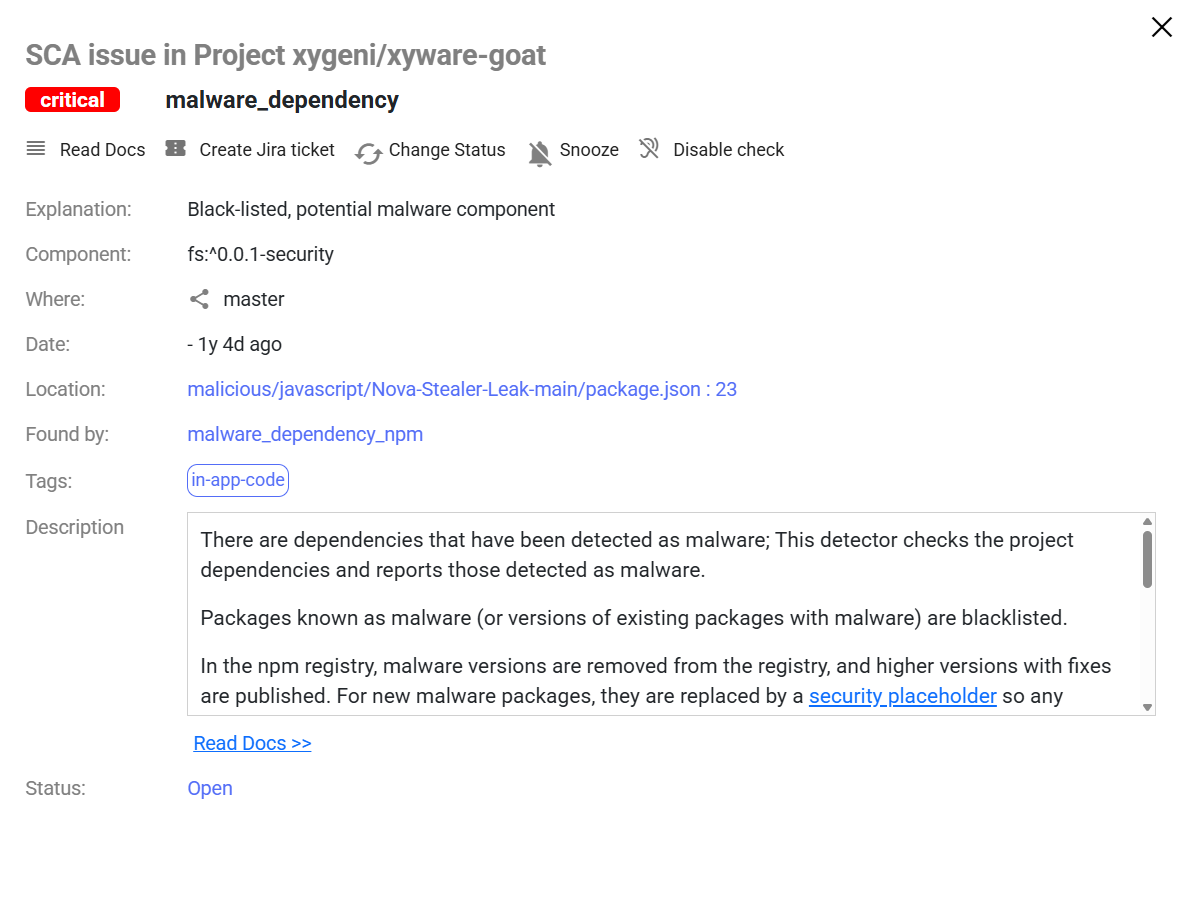Follow the security placeholder link
Viewport: 1189px width, 916px height.
pyautogui.click(x=902, y=696)
